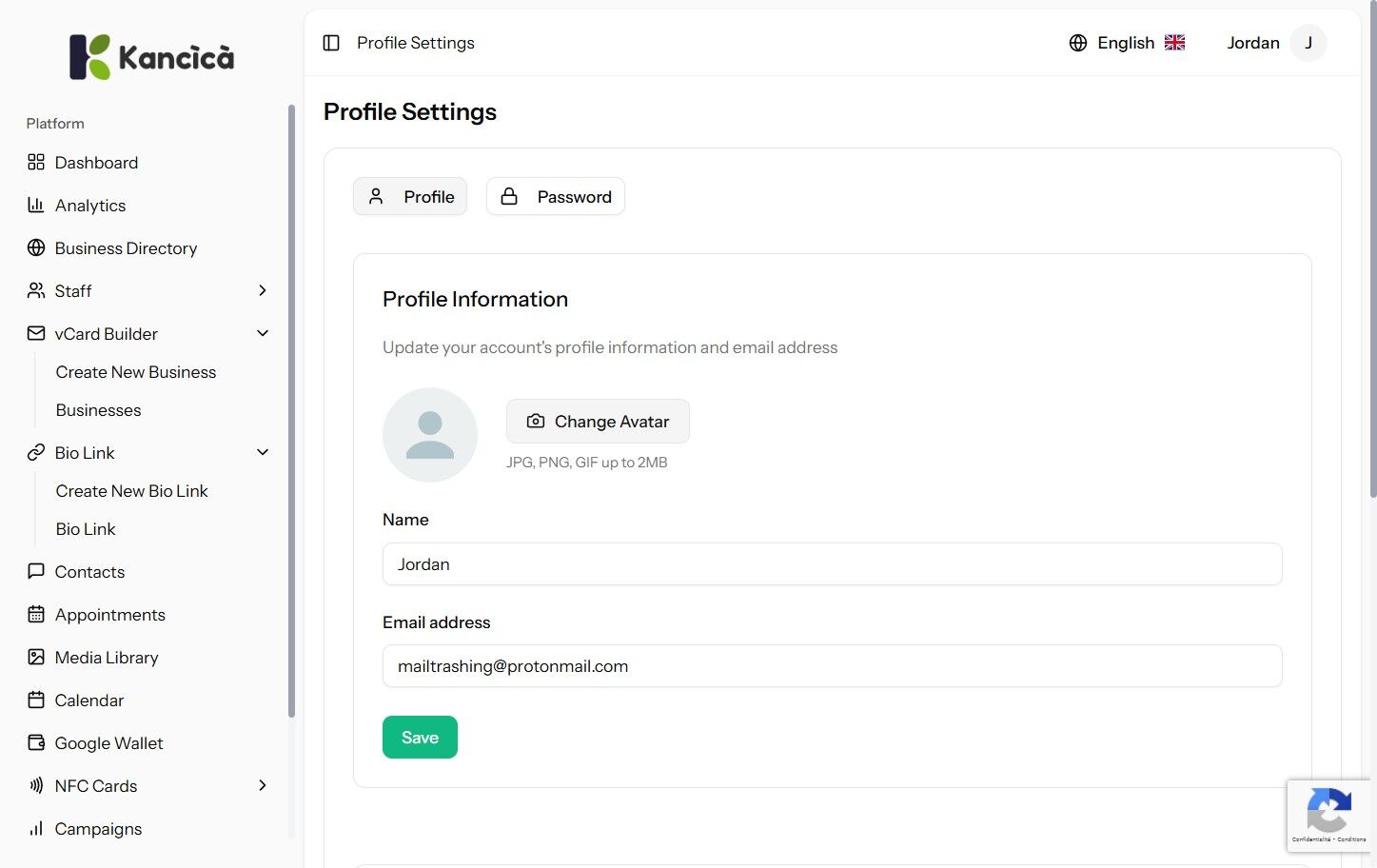This screenshot has width=1377, height=868.
Task: Open the Dashboard grid icon
Action: tap(36, 163)
